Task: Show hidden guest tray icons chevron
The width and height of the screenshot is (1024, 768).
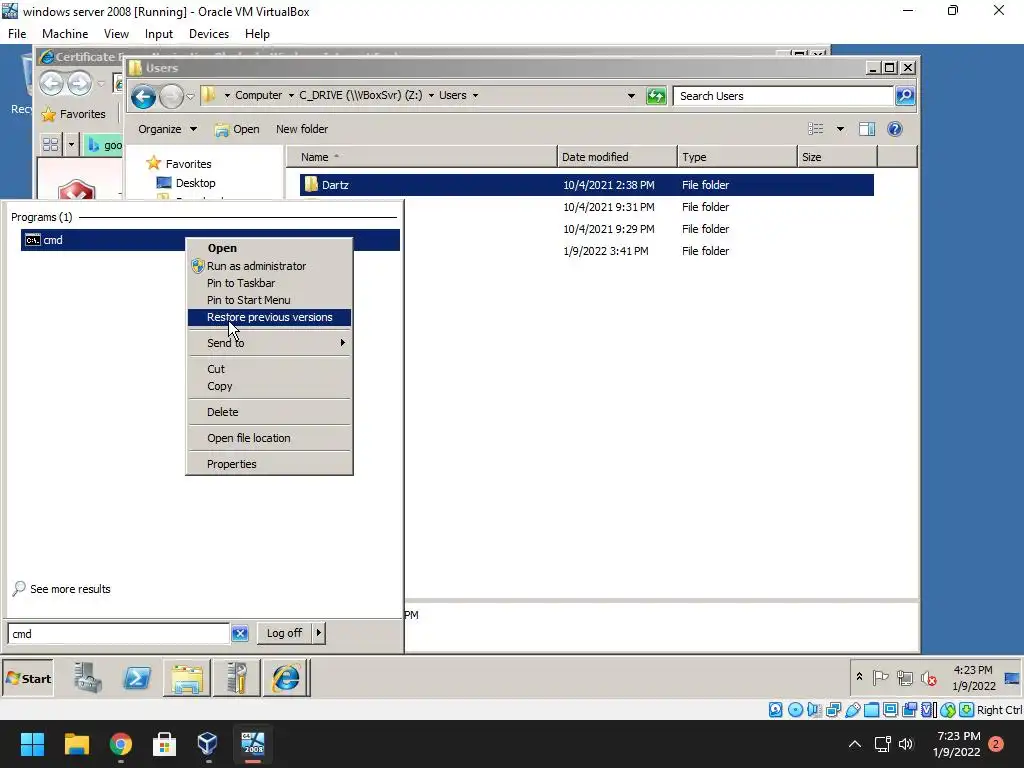Action: pyautogui.click(x=859, y=677)
